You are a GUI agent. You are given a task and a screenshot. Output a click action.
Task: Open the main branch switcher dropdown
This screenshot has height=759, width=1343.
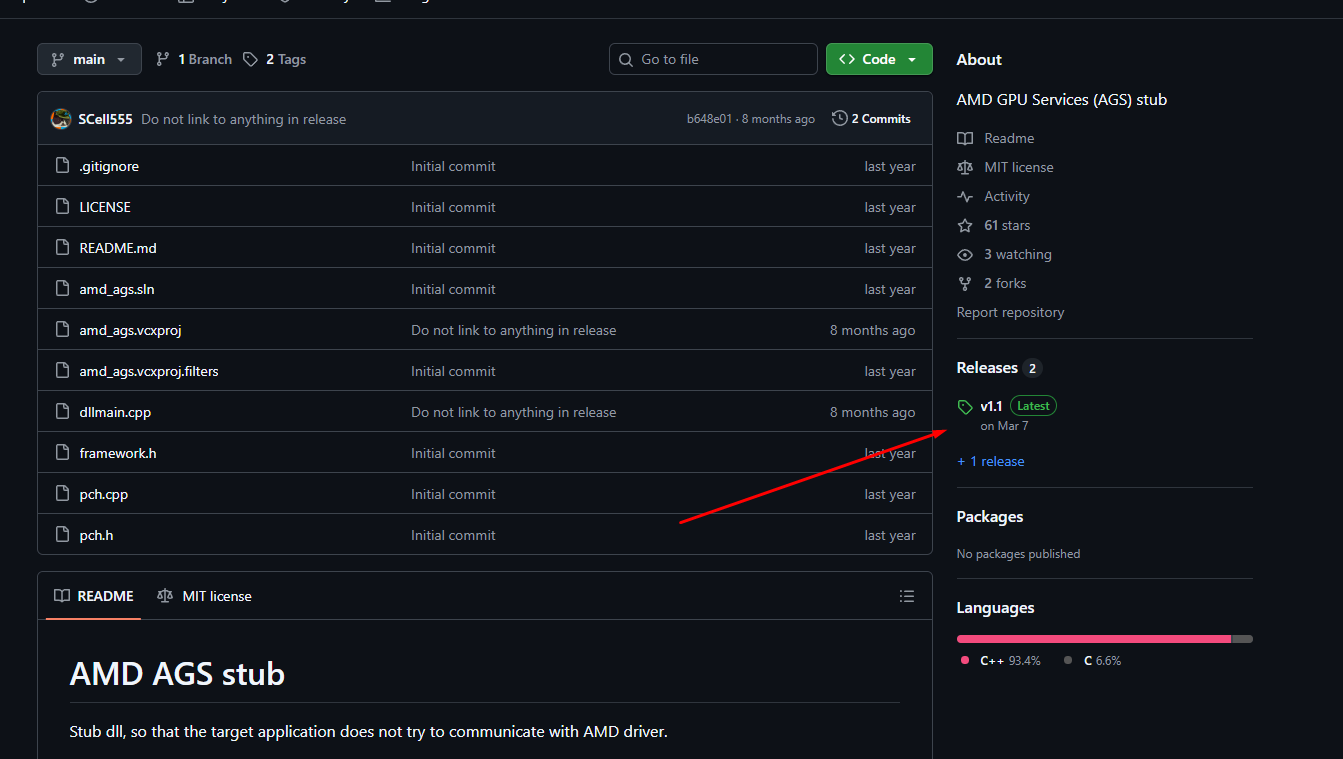pos(89,59)
